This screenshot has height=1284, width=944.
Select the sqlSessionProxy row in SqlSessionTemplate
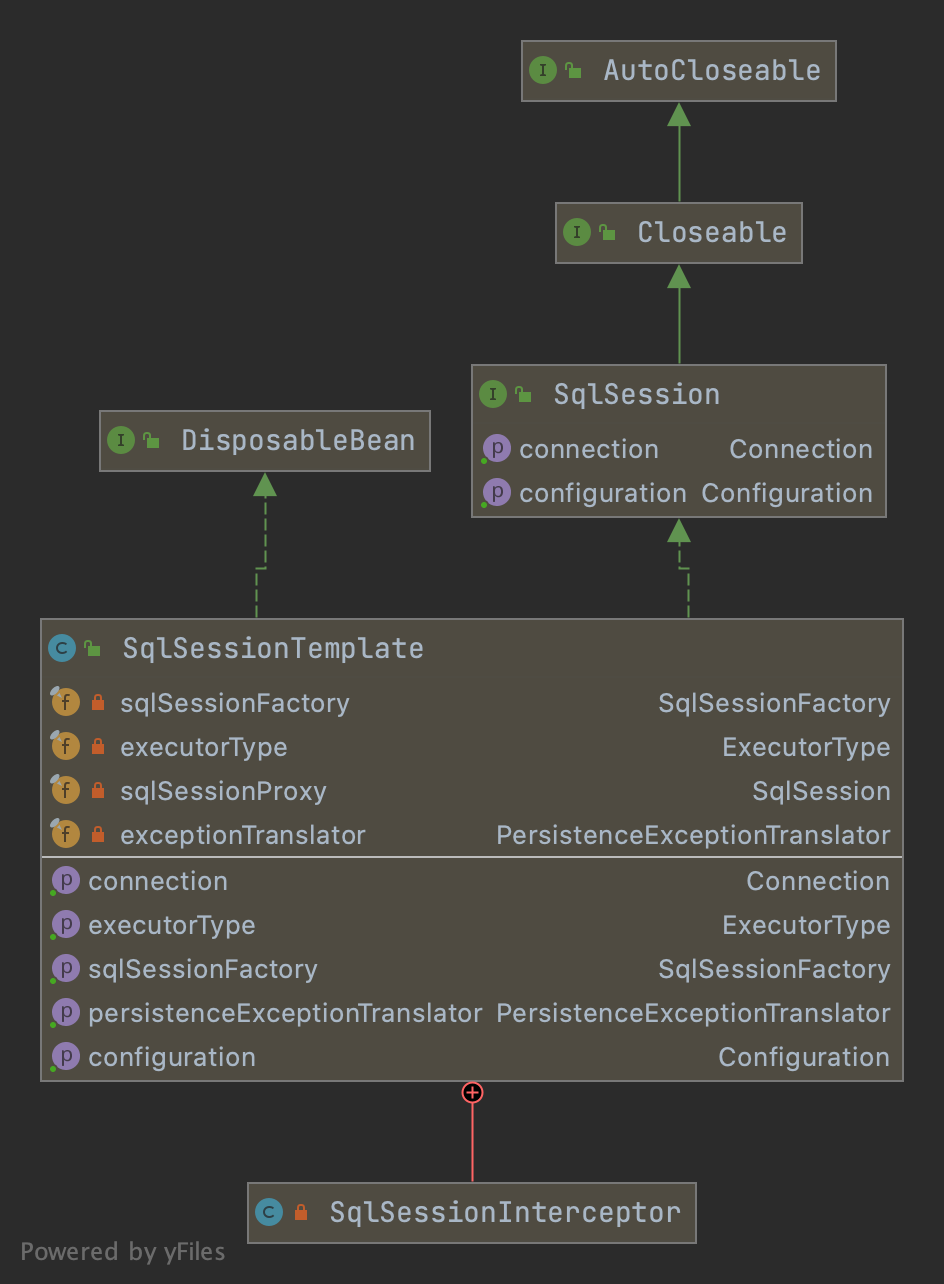pos(222,790)
